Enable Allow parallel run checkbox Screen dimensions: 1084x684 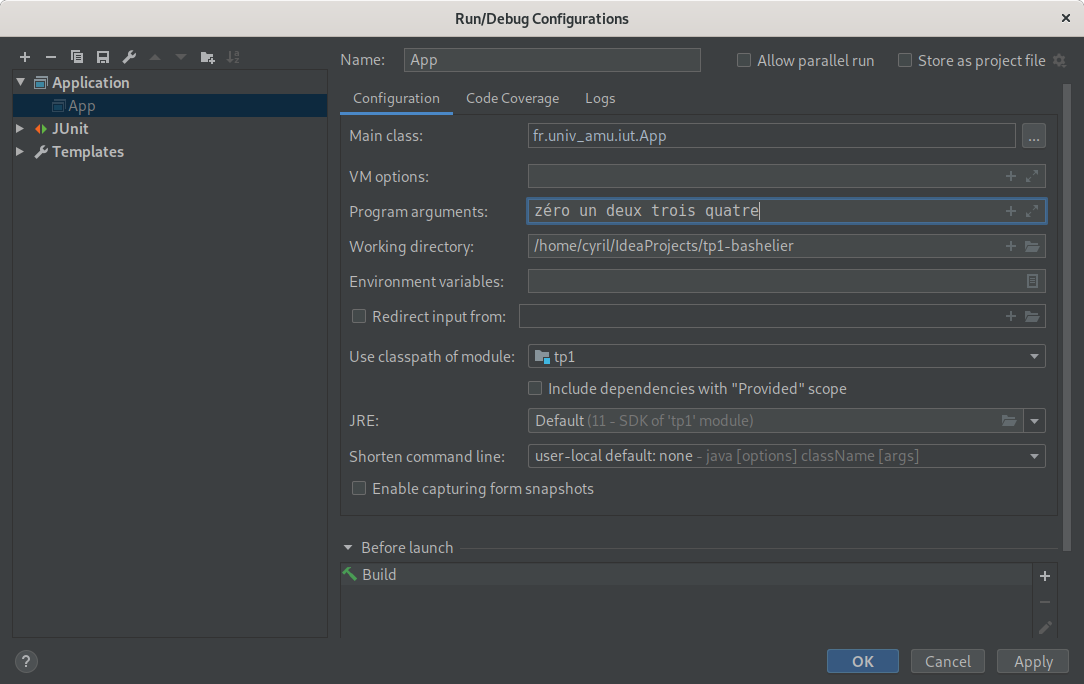(744, 61)
